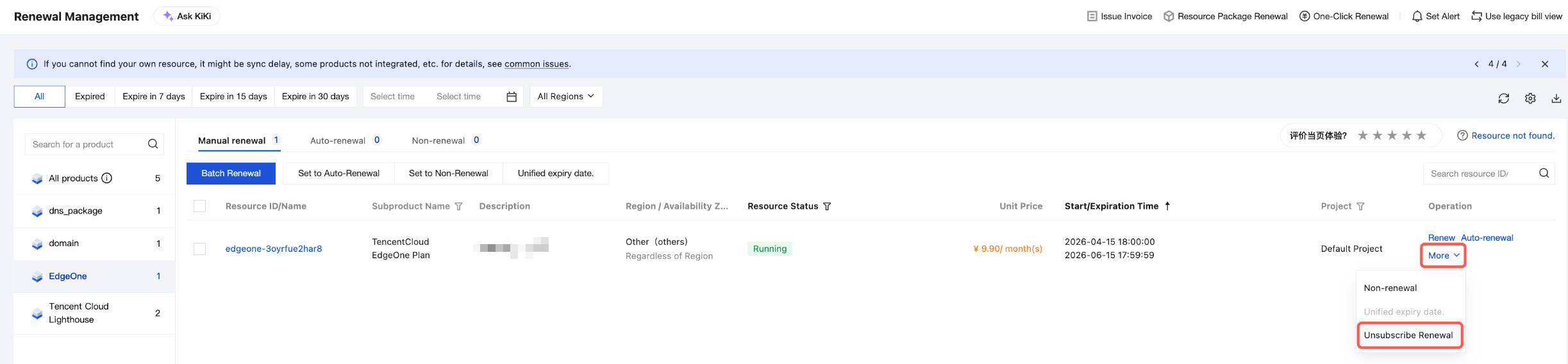Choose Unsubscribe Renewal from the menu
Screen dimensions: 1568x364
(1408, 335)
